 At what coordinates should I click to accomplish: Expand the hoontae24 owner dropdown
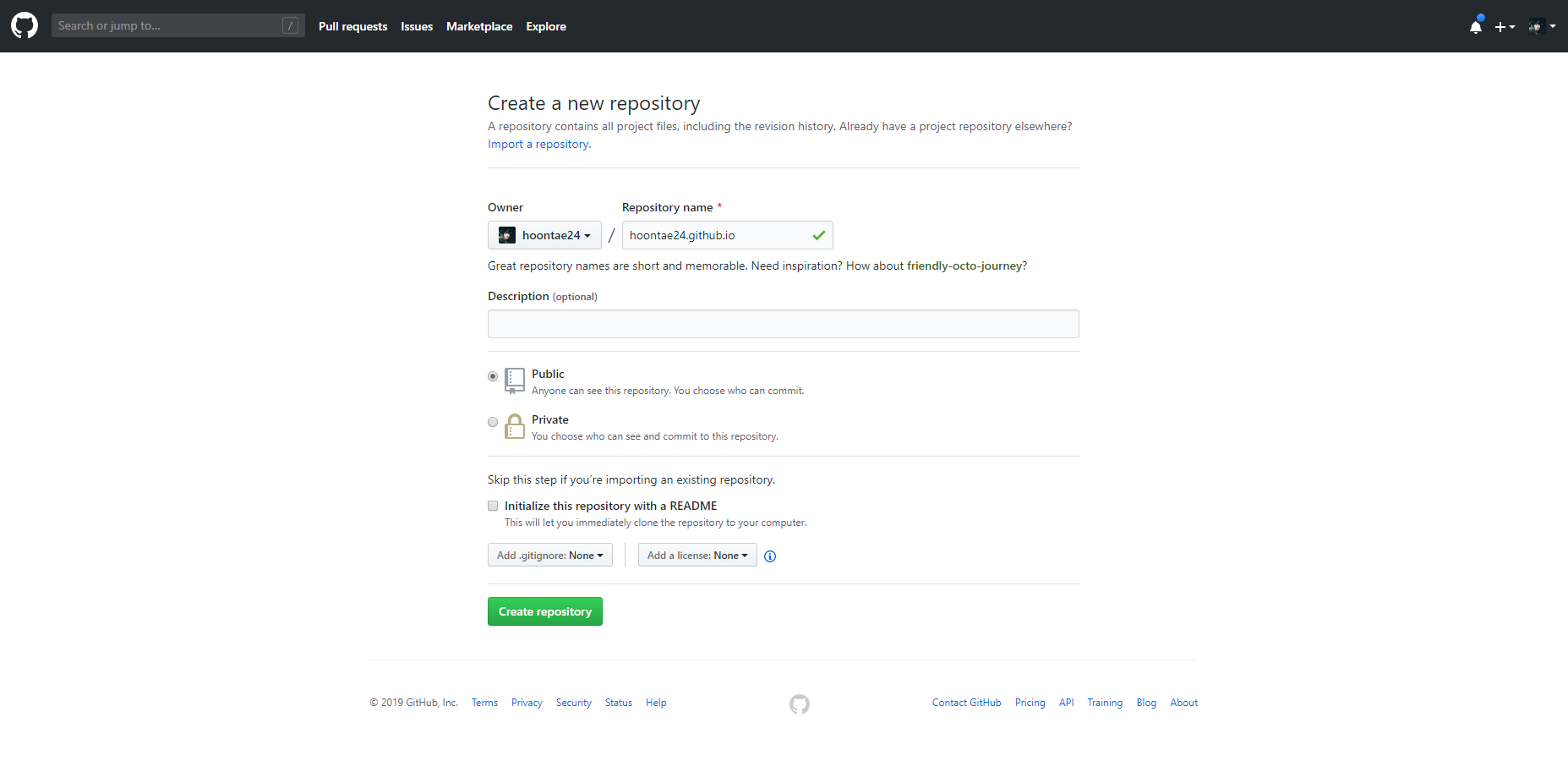(544, 235)
